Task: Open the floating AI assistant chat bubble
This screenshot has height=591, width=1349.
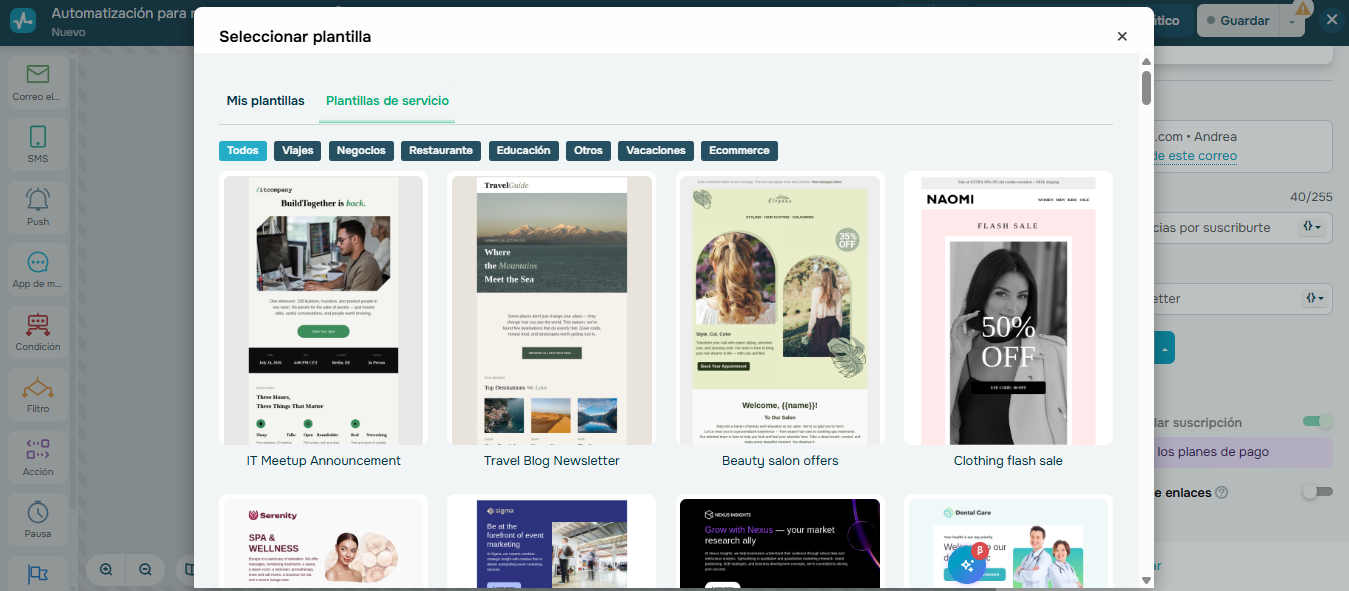Action: (967, 565)
